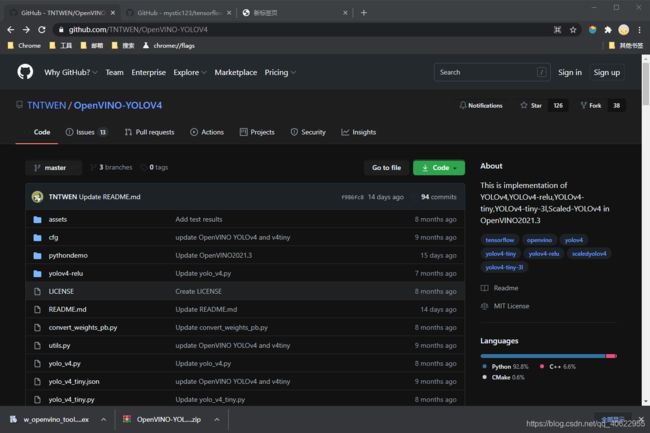Viewport: 650px width, 433px height.
Task: Expand the green Code dropdown
Action: [x=438, y=168]
